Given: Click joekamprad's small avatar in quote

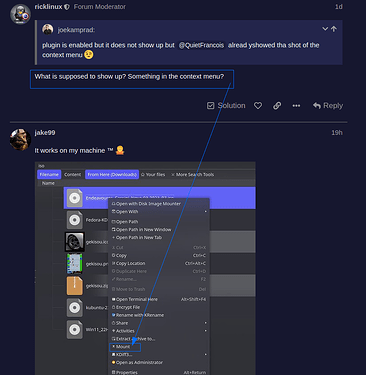Looking at the screenshot, I should coord(48,29).
